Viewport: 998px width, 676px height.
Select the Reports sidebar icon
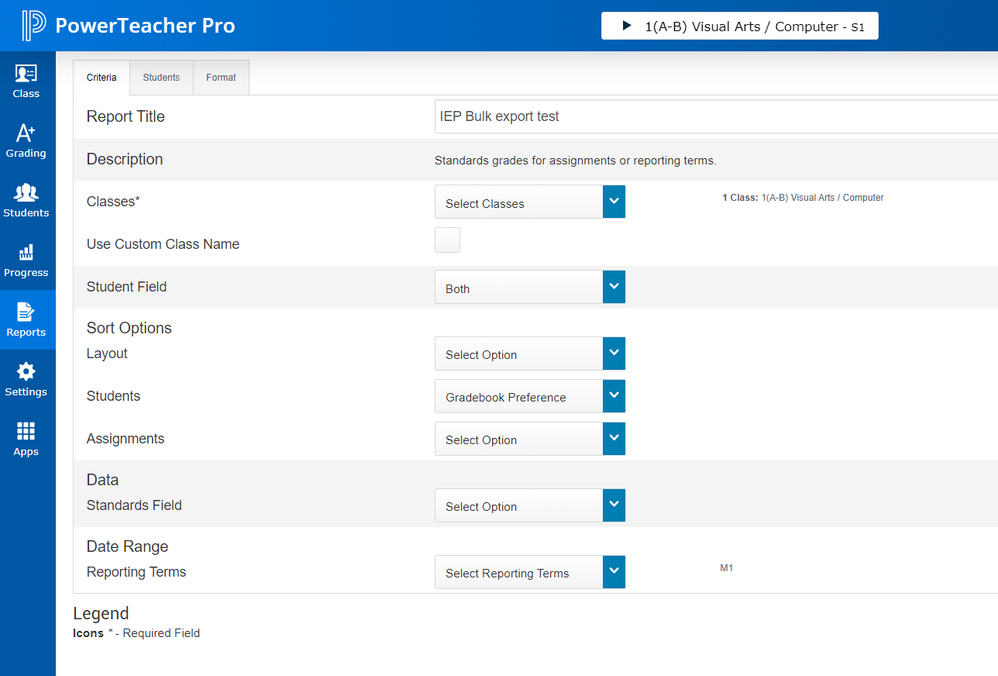click(26, 313)
